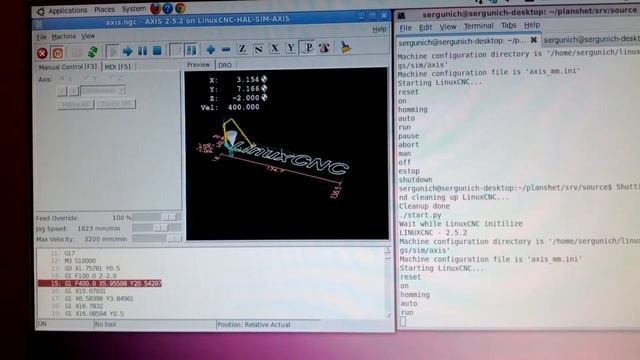
Task: Switch preview to the Y front view
Action: click(x=291, y=48)
